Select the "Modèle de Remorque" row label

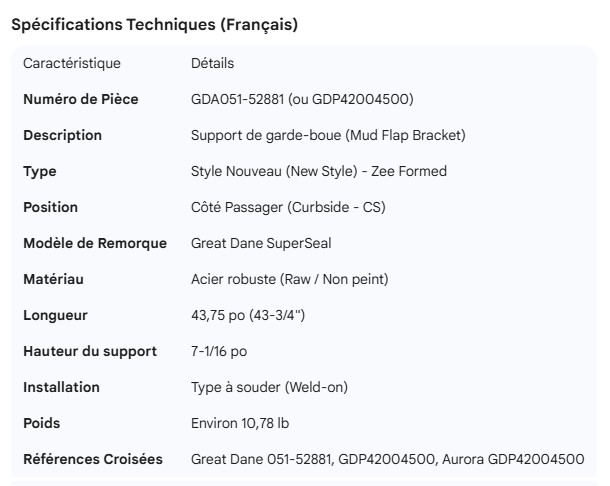(x=95, y=243)
